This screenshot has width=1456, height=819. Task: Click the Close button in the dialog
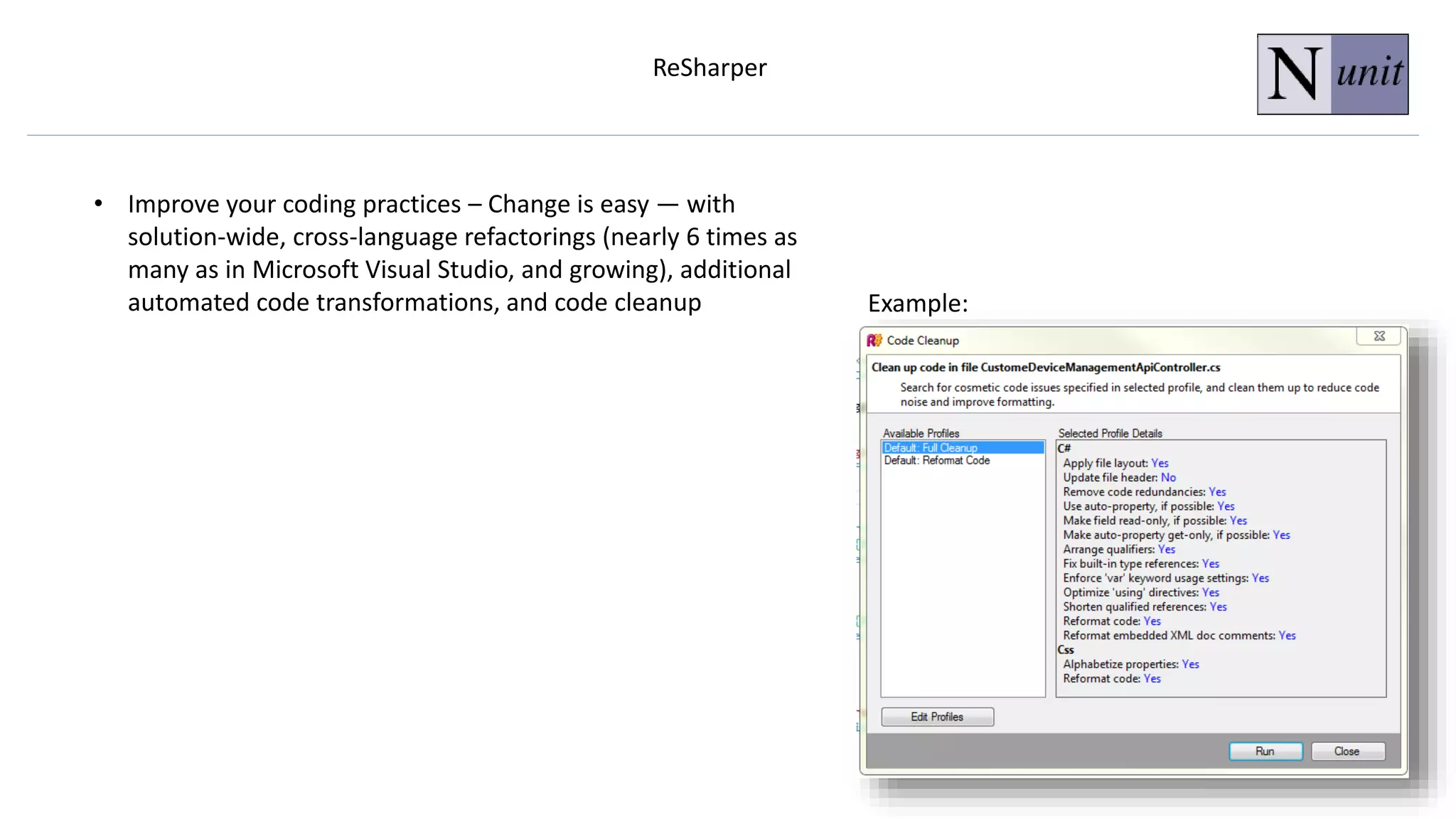[1347, 751]
